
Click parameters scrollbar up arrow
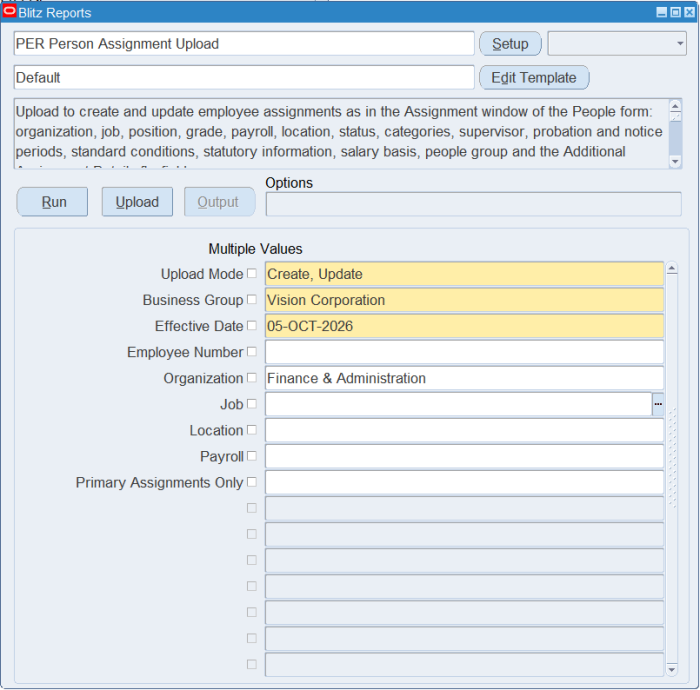coord(671,268)
